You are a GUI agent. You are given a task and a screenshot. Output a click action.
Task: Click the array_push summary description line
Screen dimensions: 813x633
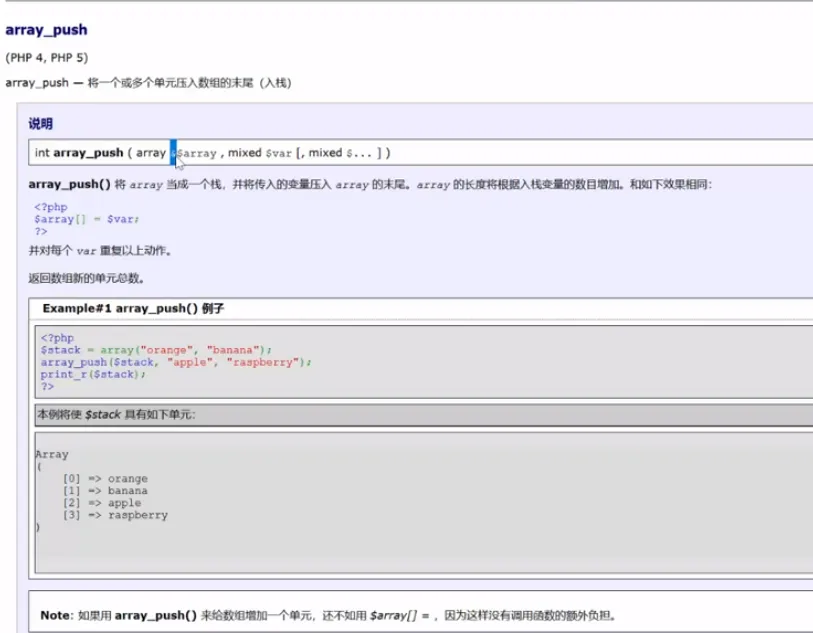click(x=148, y=83)
